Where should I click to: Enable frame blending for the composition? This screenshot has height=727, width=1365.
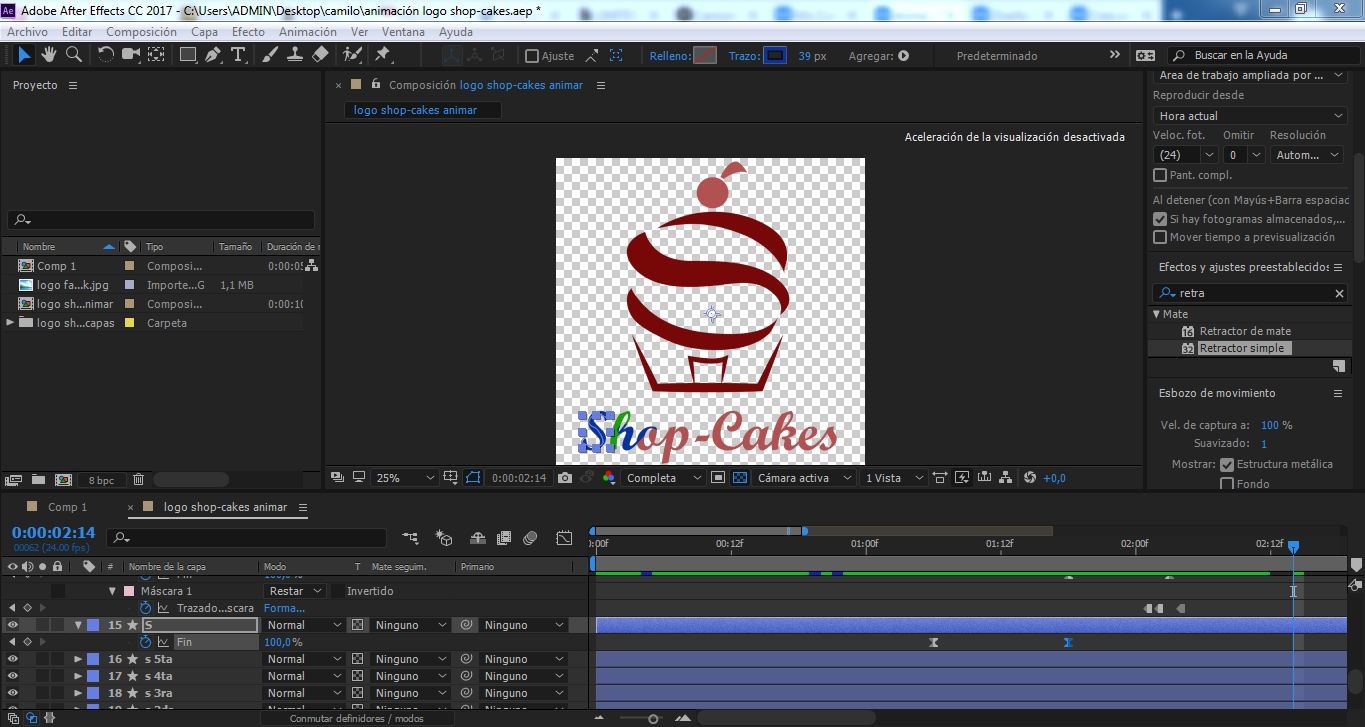(x=504, y=538)
